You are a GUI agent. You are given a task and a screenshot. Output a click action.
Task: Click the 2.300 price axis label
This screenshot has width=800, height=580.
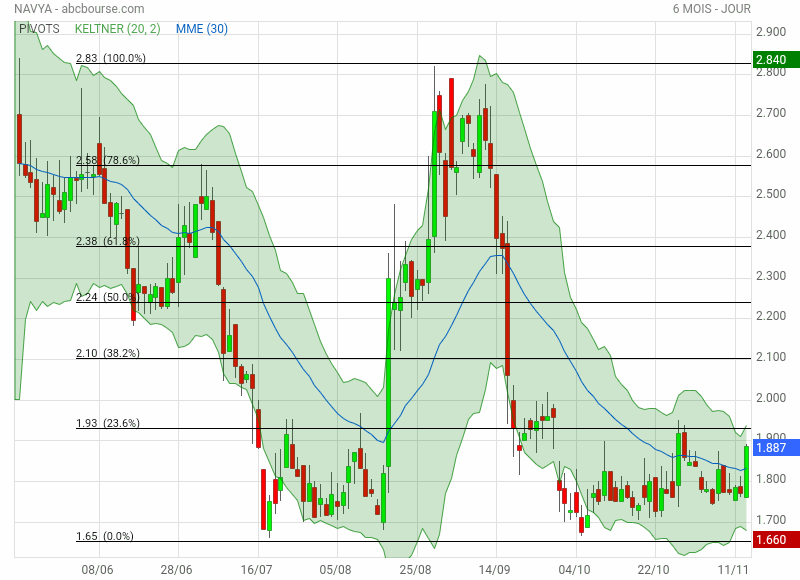click(771, 276)
